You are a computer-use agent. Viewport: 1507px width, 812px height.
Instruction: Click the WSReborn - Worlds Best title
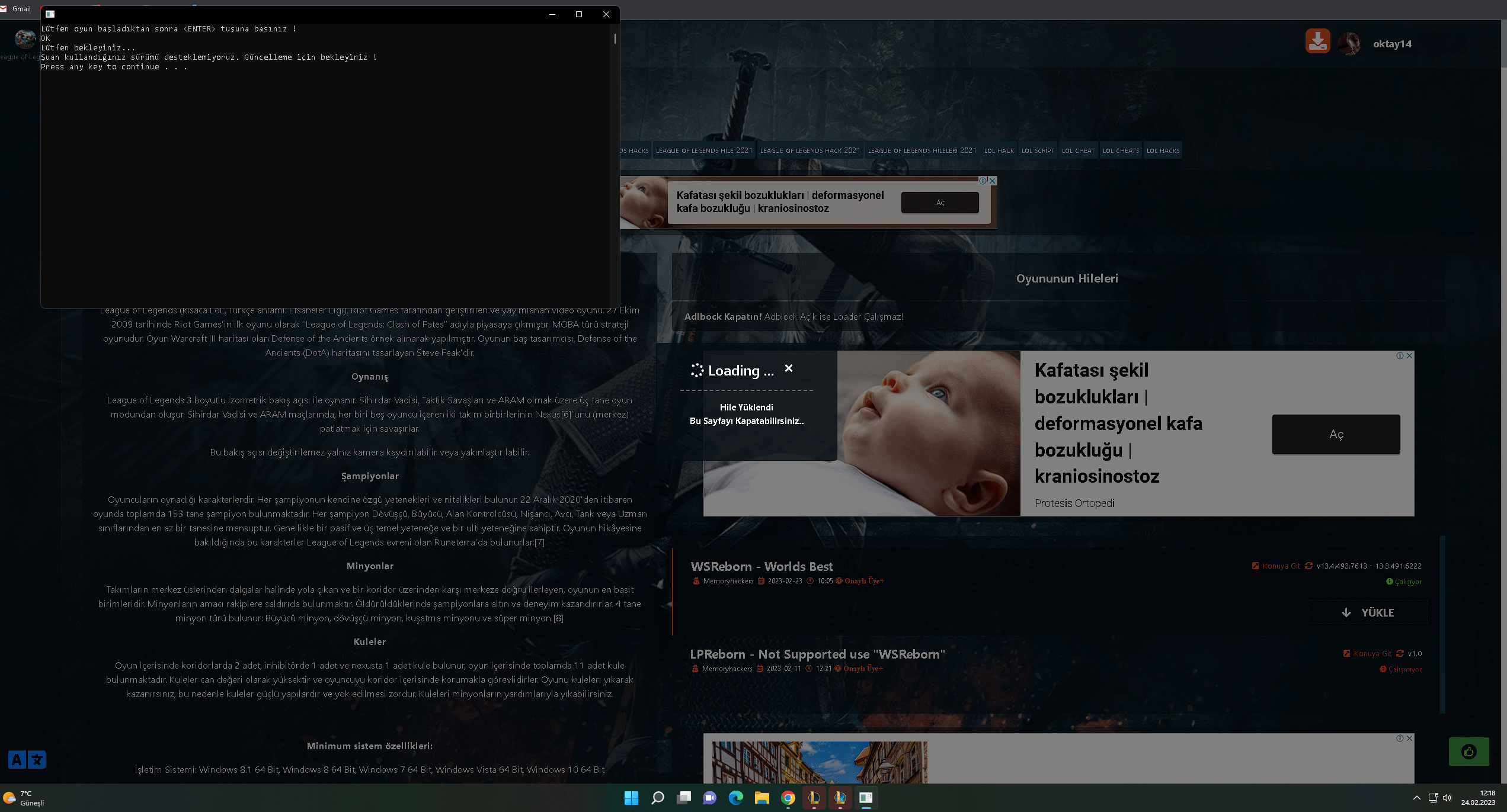click(762, 566)
